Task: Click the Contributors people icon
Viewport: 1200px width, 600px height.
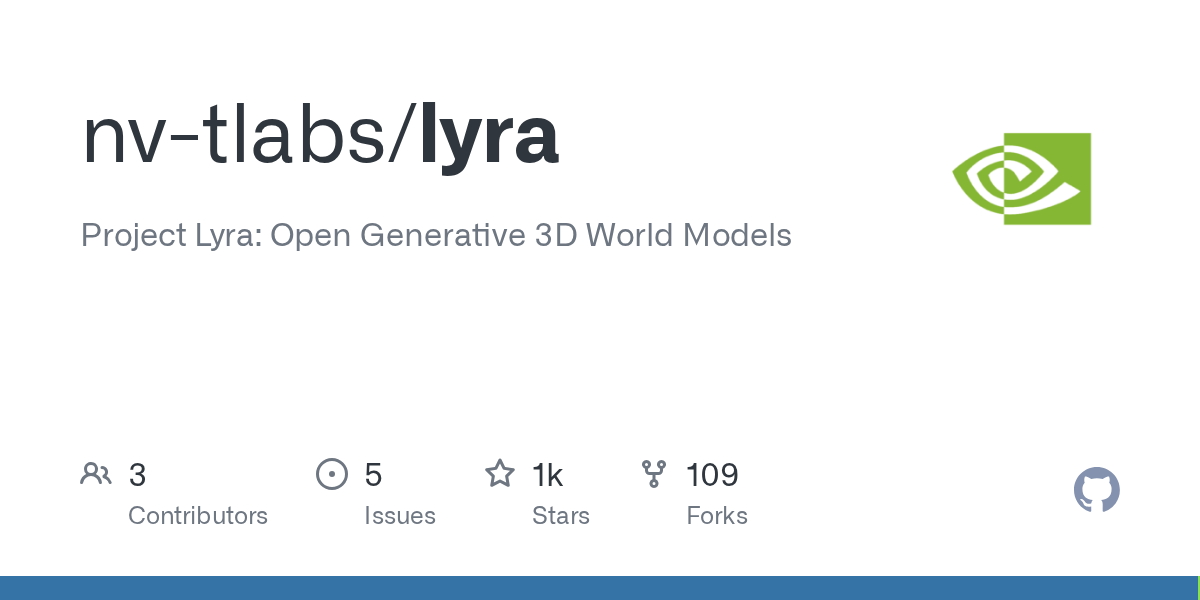Action: click(96, 474)
